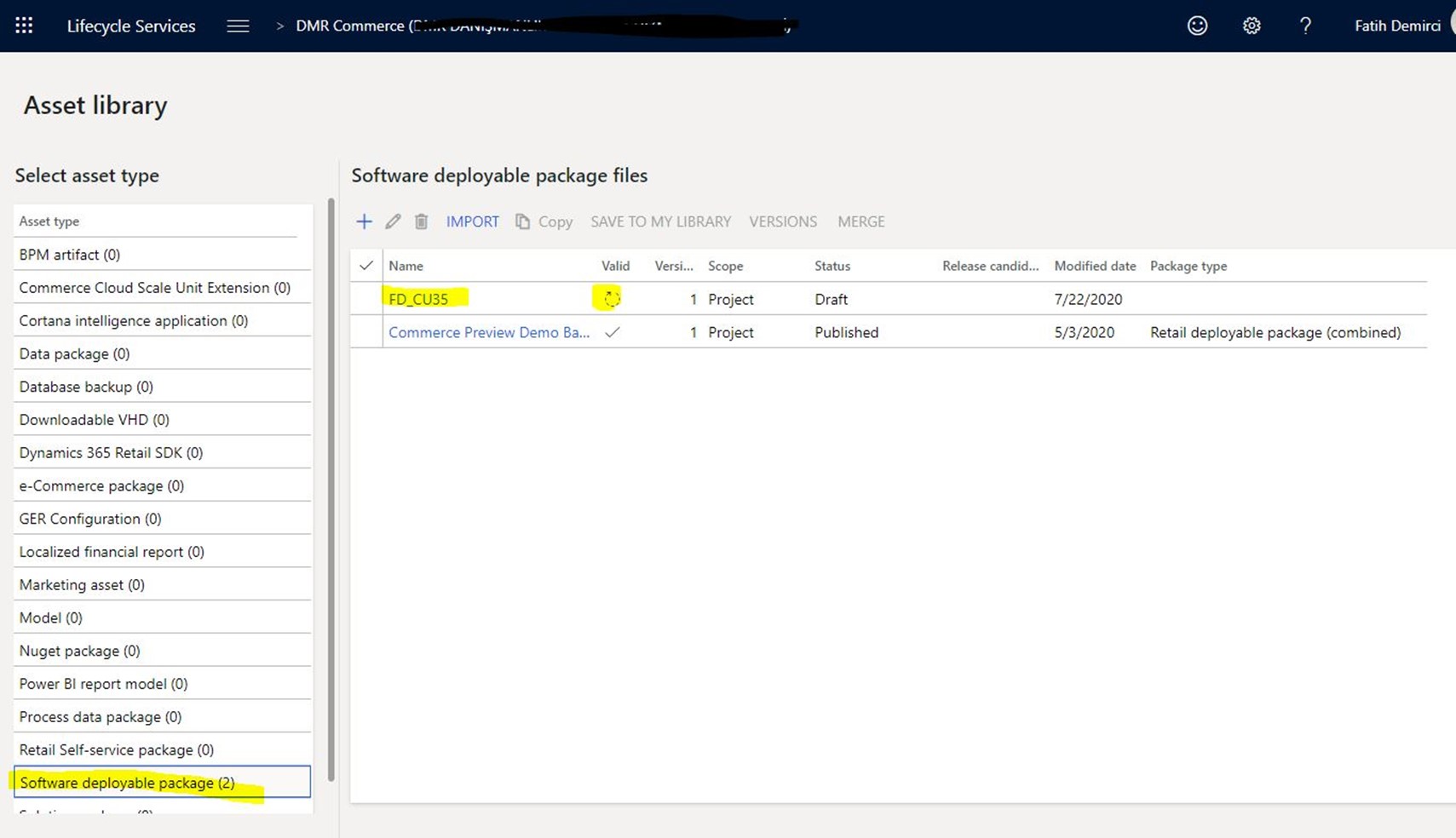Click the 5/3/2020 modified date

pyautogui.click(x=1084, y=332)
